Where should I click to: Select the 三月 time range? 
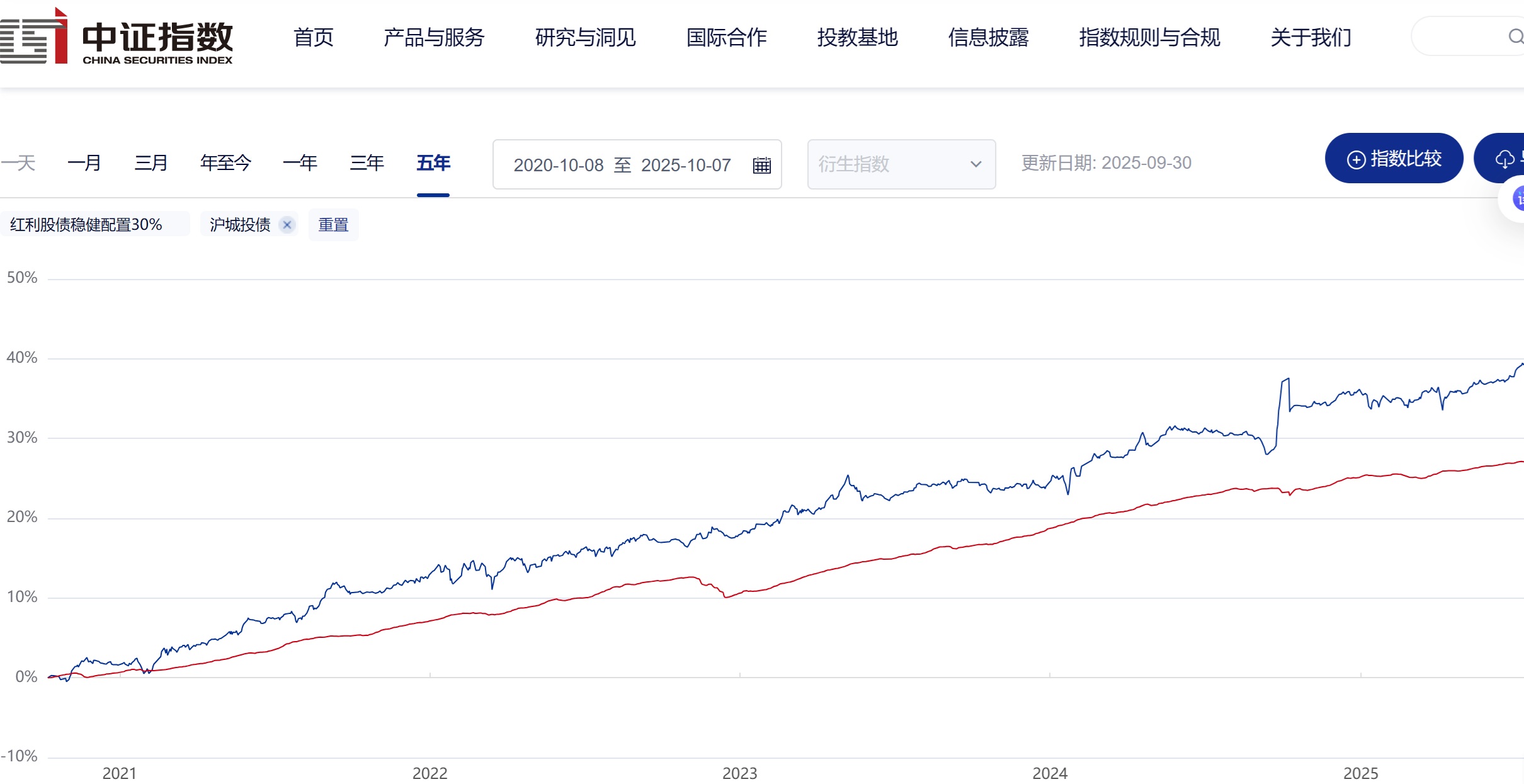click(151, 163)
